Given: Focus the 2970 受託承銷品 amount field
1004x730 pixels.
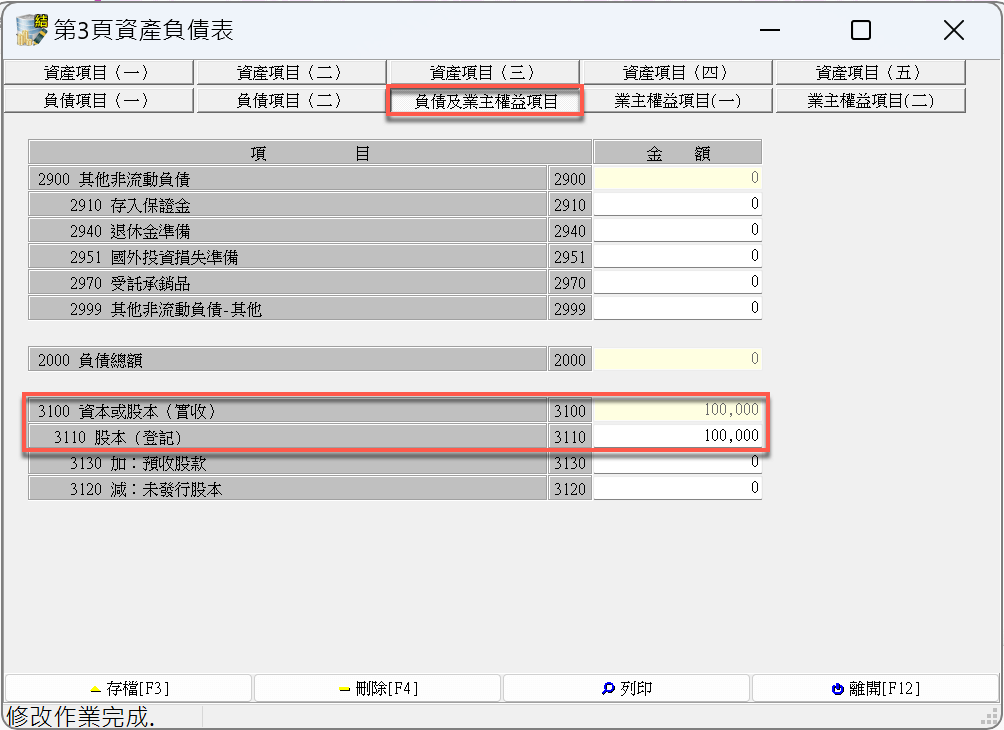Looking at the screenshot, I should pyautogui.click(x=677, y=282).
